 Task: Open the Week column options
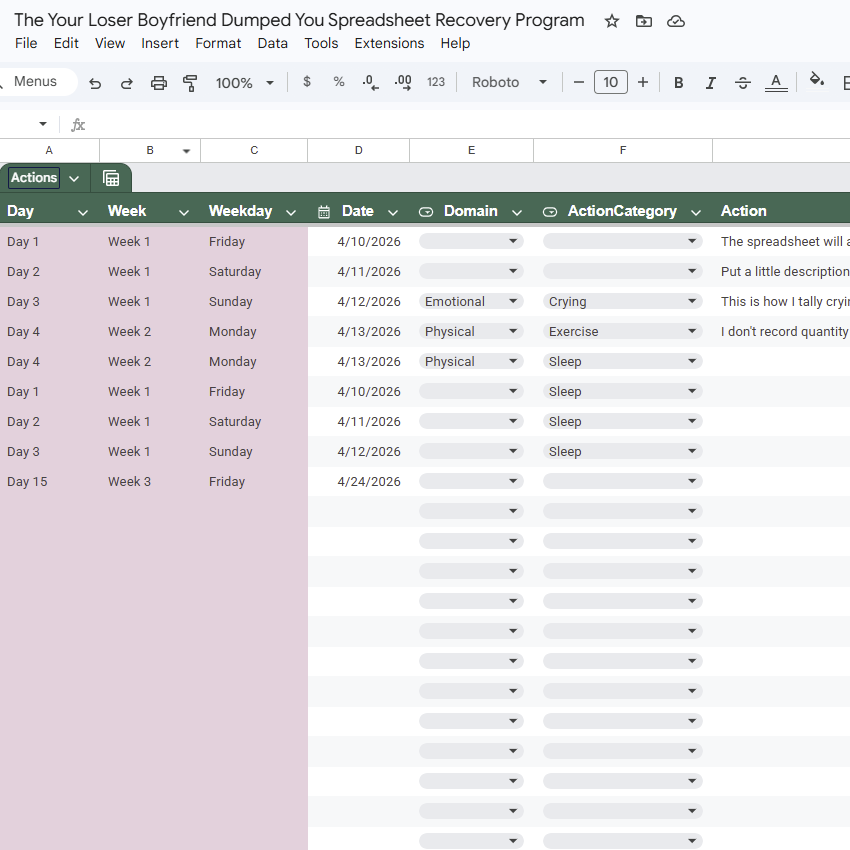tap(184, 212)
